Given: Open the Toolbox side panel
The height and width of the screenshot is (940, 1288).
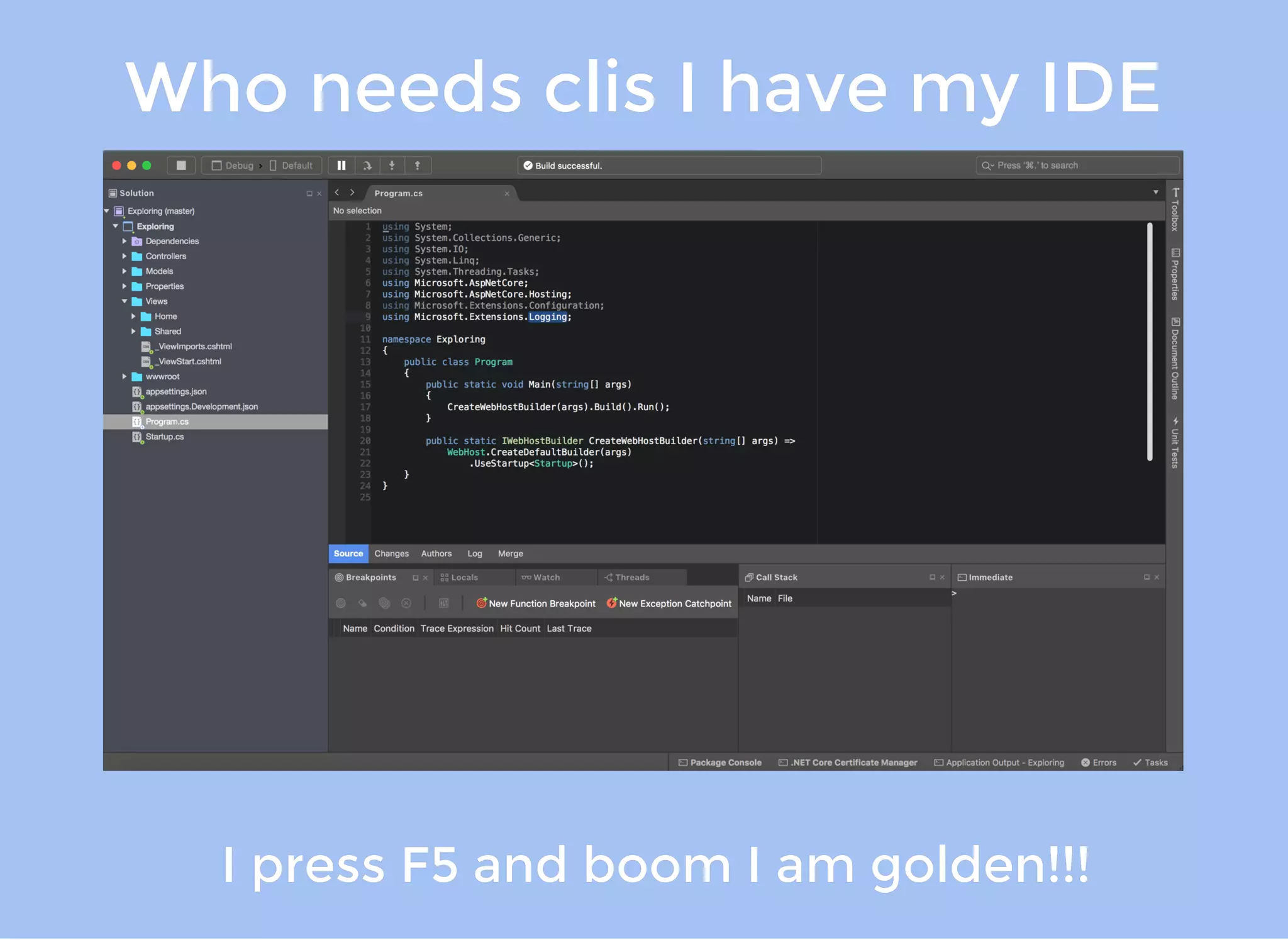Looking at the screenshot, I should pyautogui.click(x=1175, y=210).
